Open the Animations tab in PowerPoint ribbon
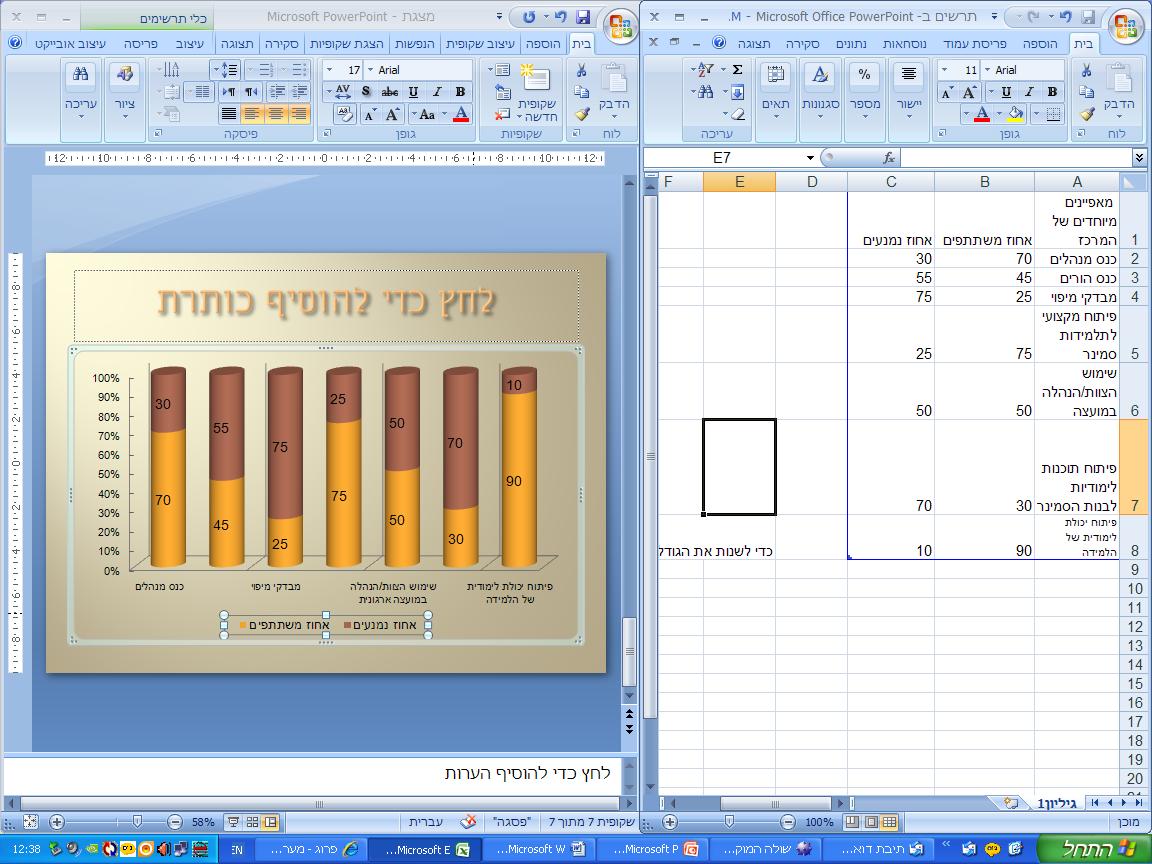Viewport: 1152px width, 864px height. [415, 43]
